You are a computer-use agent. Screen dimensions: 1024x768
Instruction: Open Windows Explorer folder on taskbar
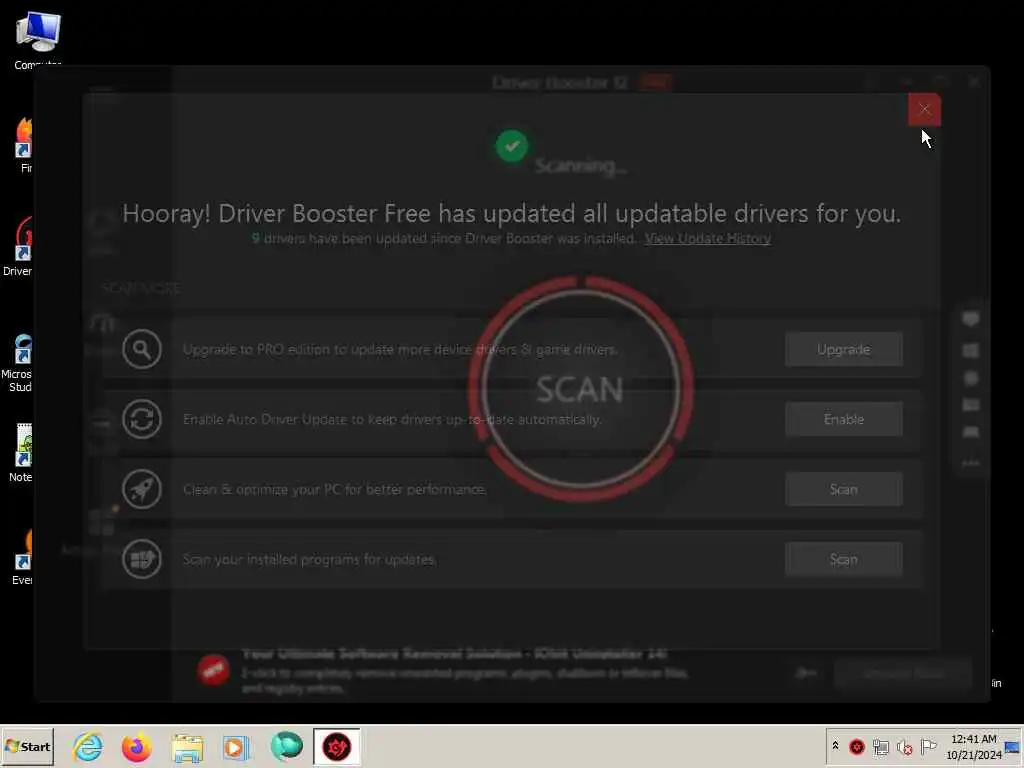187,747
